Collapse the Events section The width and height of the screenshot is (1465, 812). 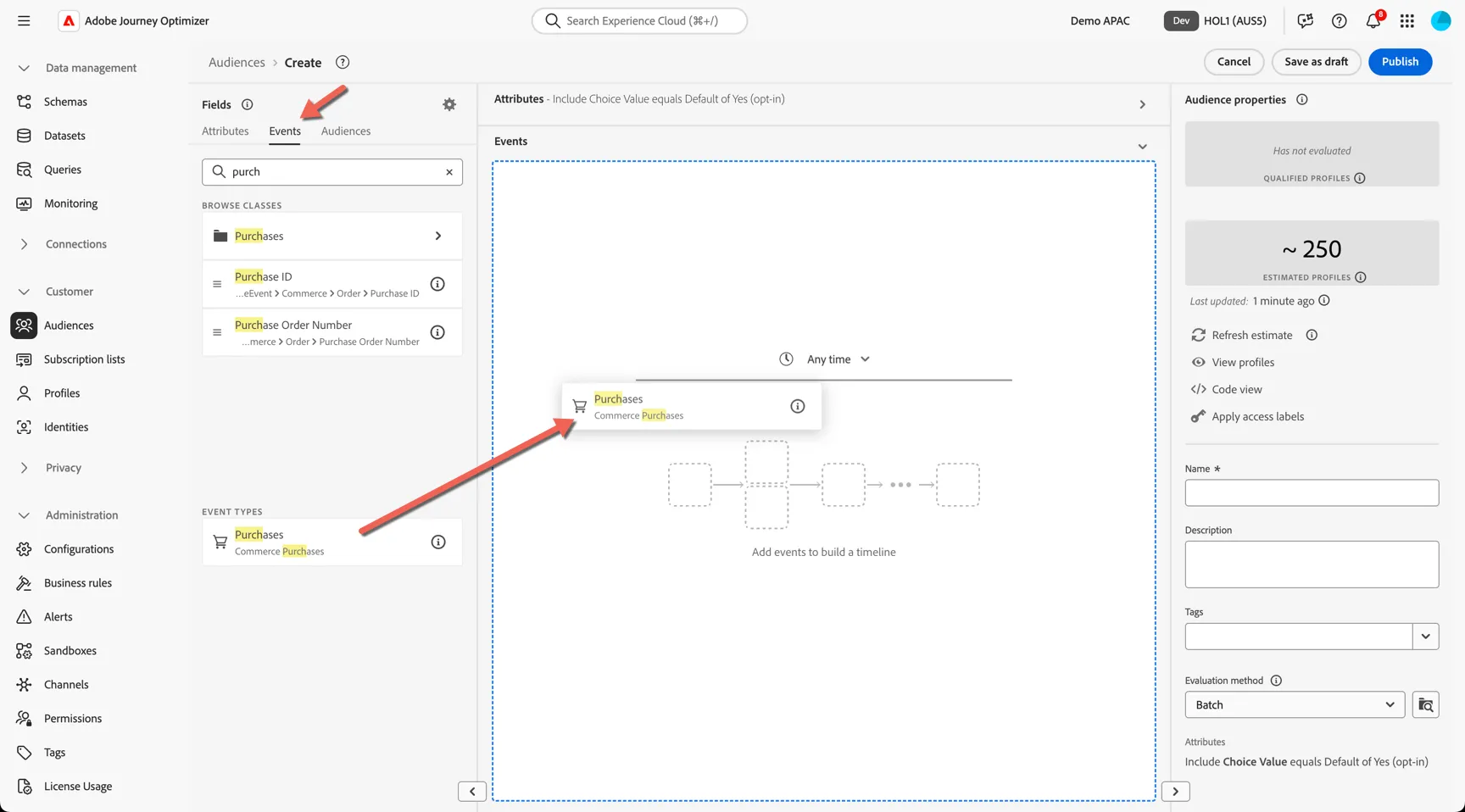point(1143,147)
